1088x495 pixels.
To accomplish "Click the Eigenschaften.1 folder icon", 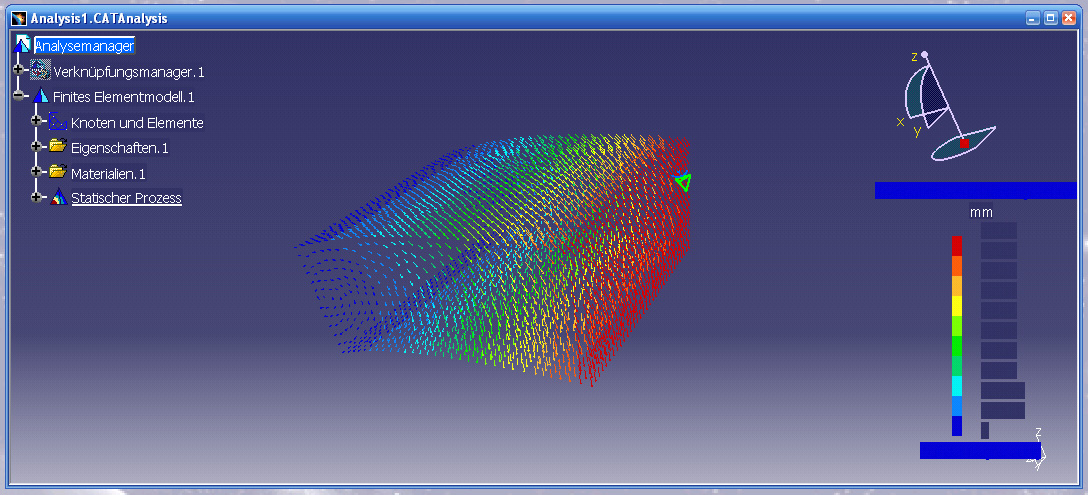I will click(x=58, y=146).
